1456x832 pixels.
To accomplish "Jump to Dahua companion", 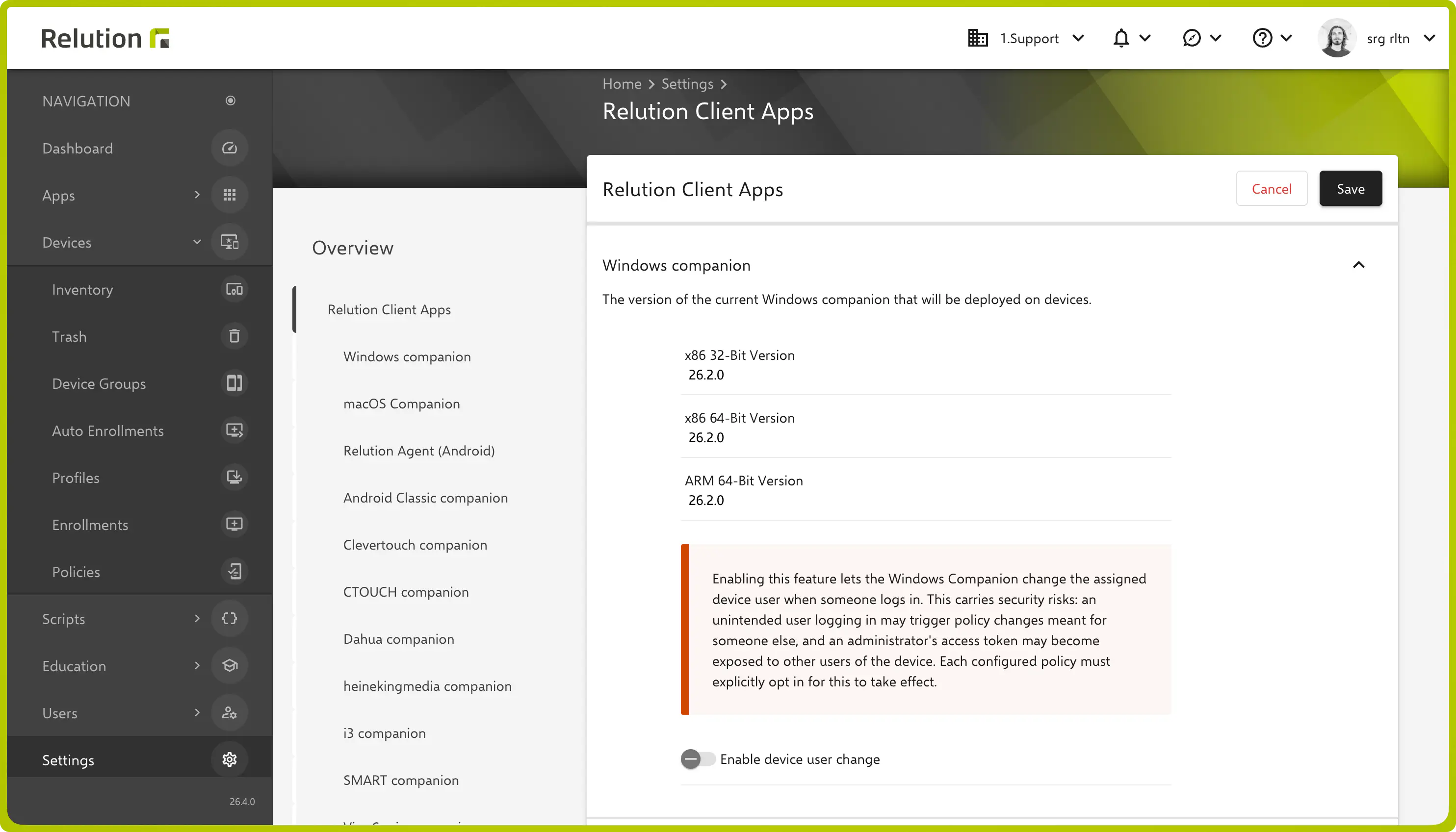I will click(398, 639).
